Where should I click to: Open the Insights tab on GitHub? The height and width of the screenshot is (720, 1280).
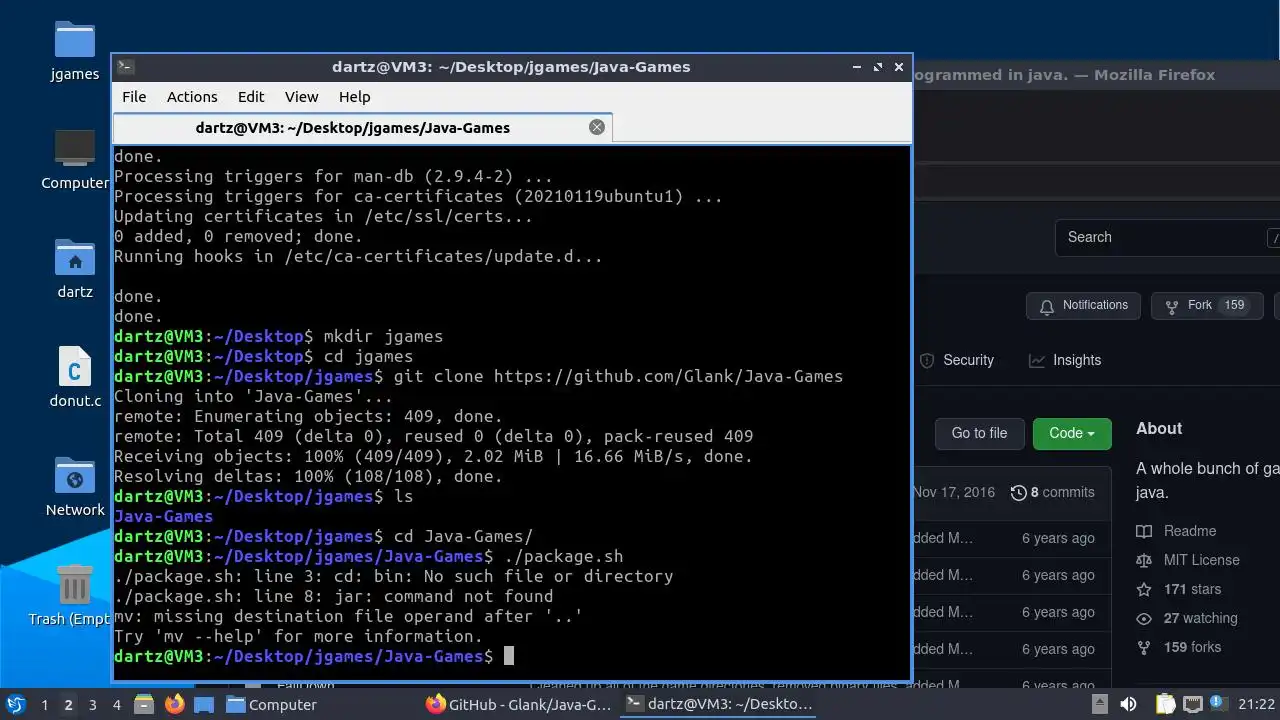1065,360
